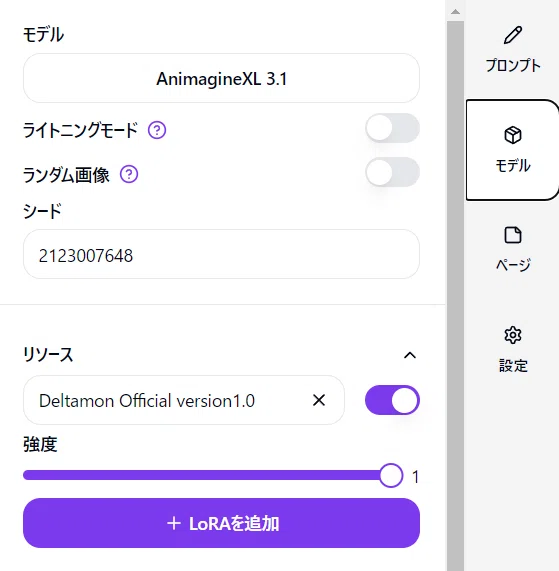Collapse the リソース section chevron
Viewport: 559px width, 571px height.
point(410,355)
